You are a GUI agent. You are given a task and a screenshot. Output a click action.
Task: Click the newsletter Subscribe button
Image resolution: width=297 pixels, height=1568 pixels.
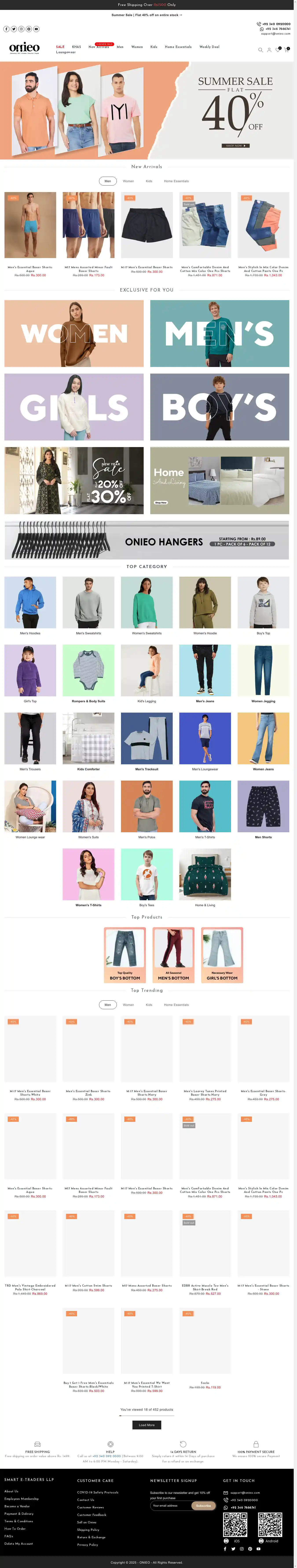204,1505
